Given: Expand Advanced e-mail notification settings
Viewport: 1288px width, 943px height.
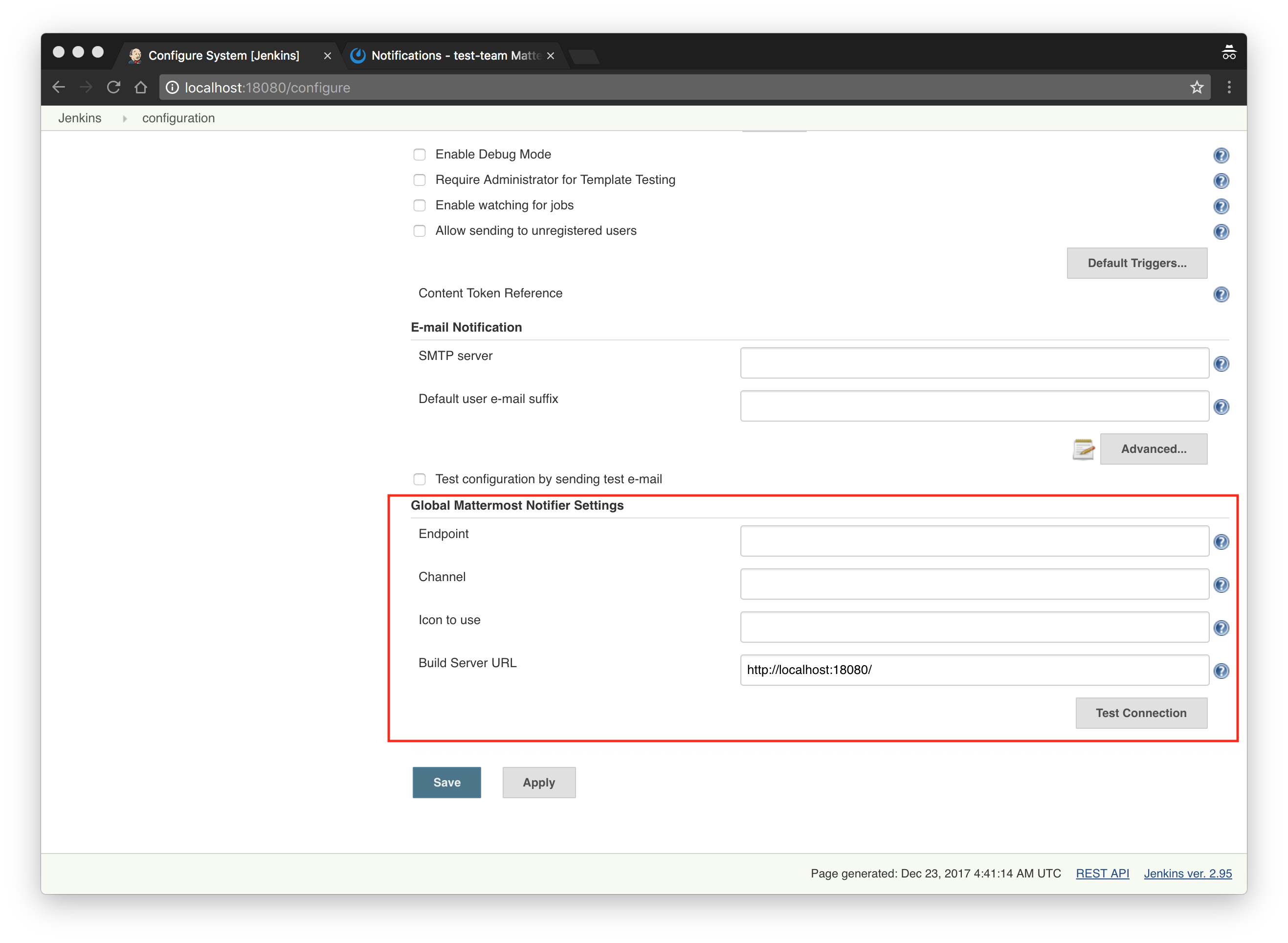Looking at the screenshot, I should pyautogui.click(x=1153, y=449).
